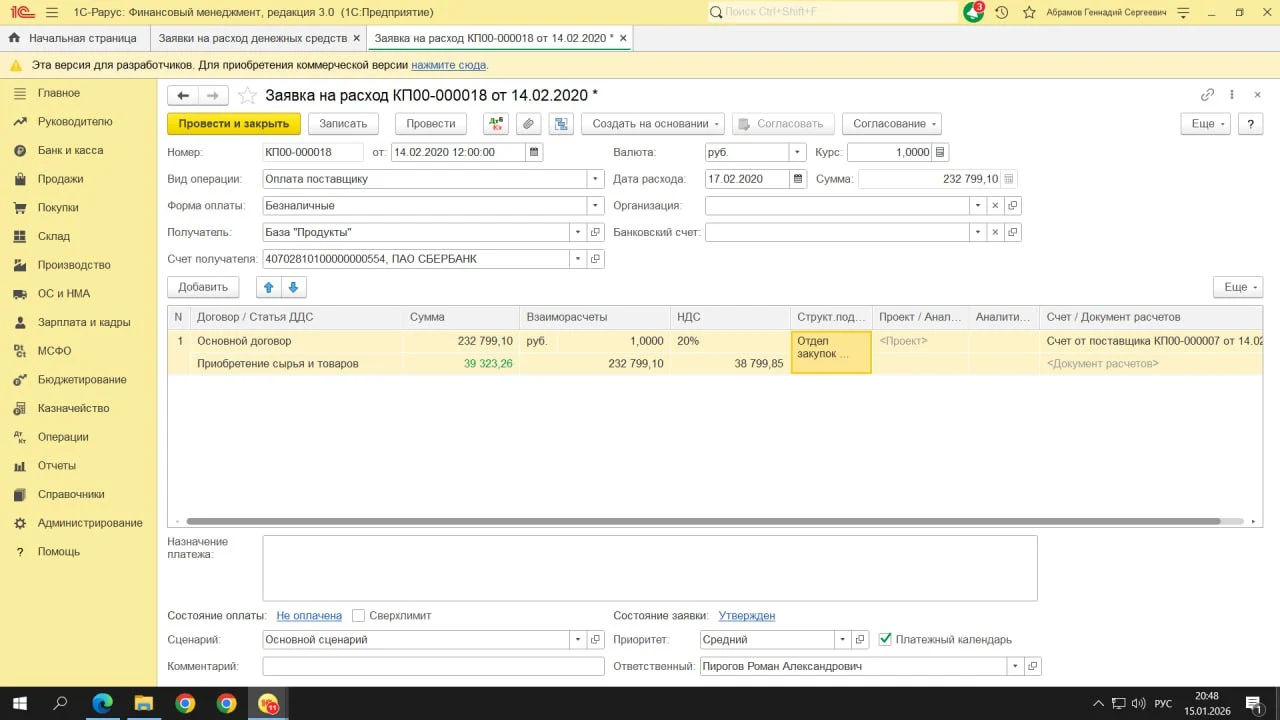Open the notifications bell in the top bar
This screenshot has width=1280, height=720.
click(972, 12)
